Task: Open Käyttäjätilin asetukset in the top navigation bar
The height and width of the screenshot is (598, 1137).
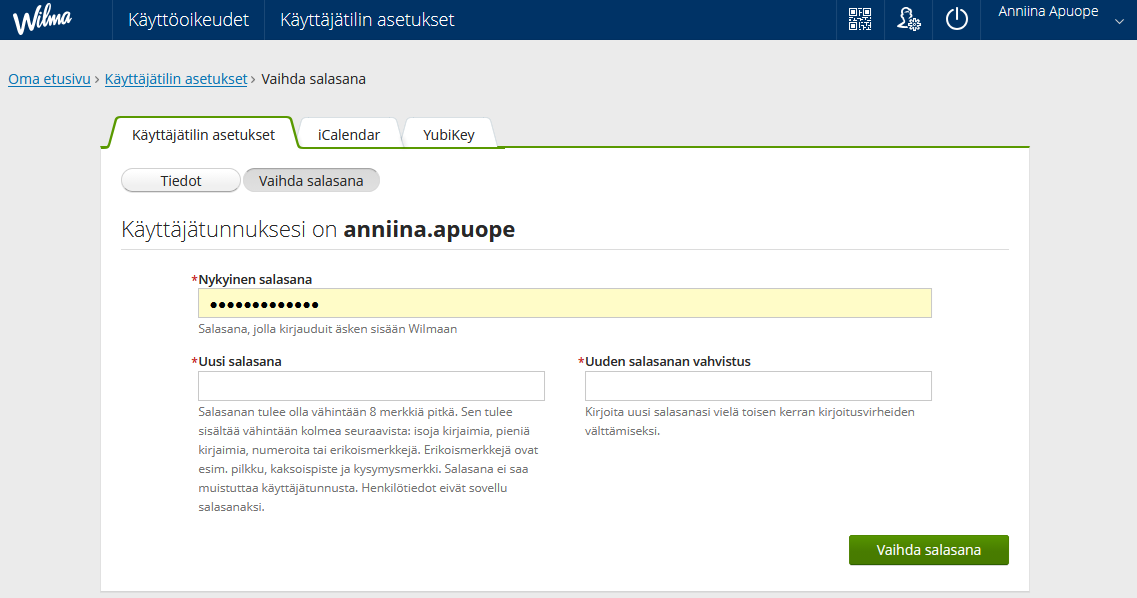Action: pyautogui.click(x=367, y=20)
